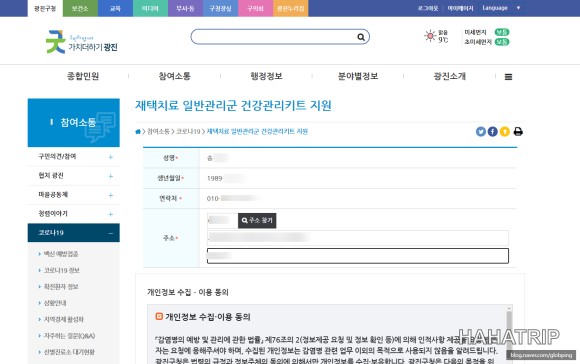This screenshot has width=580, height=364.
Task: Collapse 코로나19 section with minus icon
Action: pyautogui.click(x=111, y=233)
